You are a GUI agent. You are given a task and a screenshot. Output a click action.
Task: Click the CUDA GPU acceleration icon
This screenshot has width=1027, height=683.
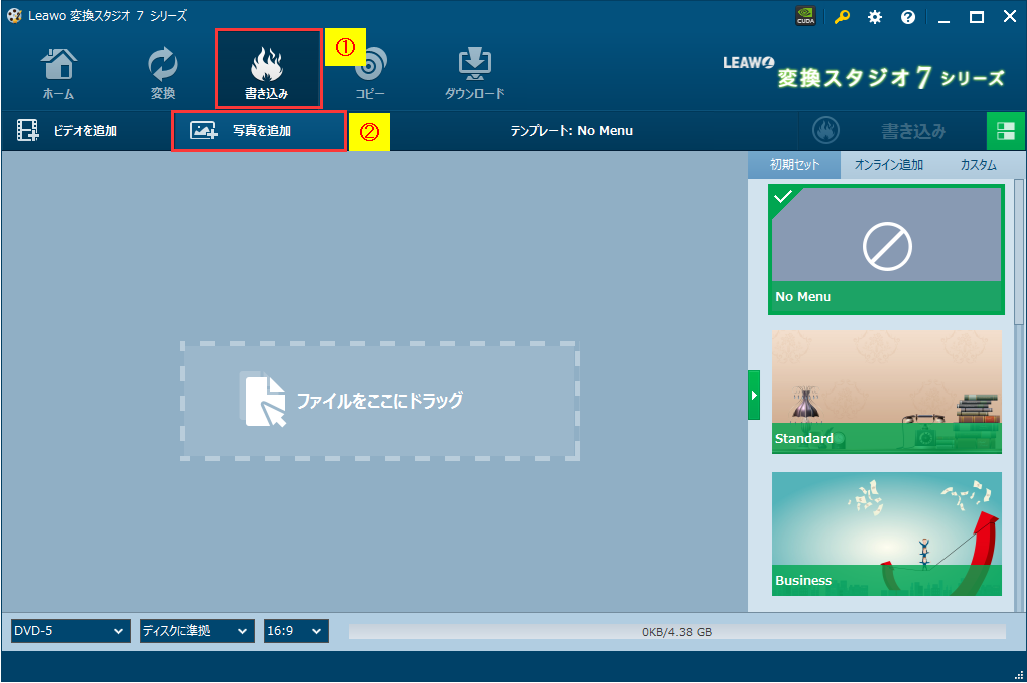tap(805, 16)
